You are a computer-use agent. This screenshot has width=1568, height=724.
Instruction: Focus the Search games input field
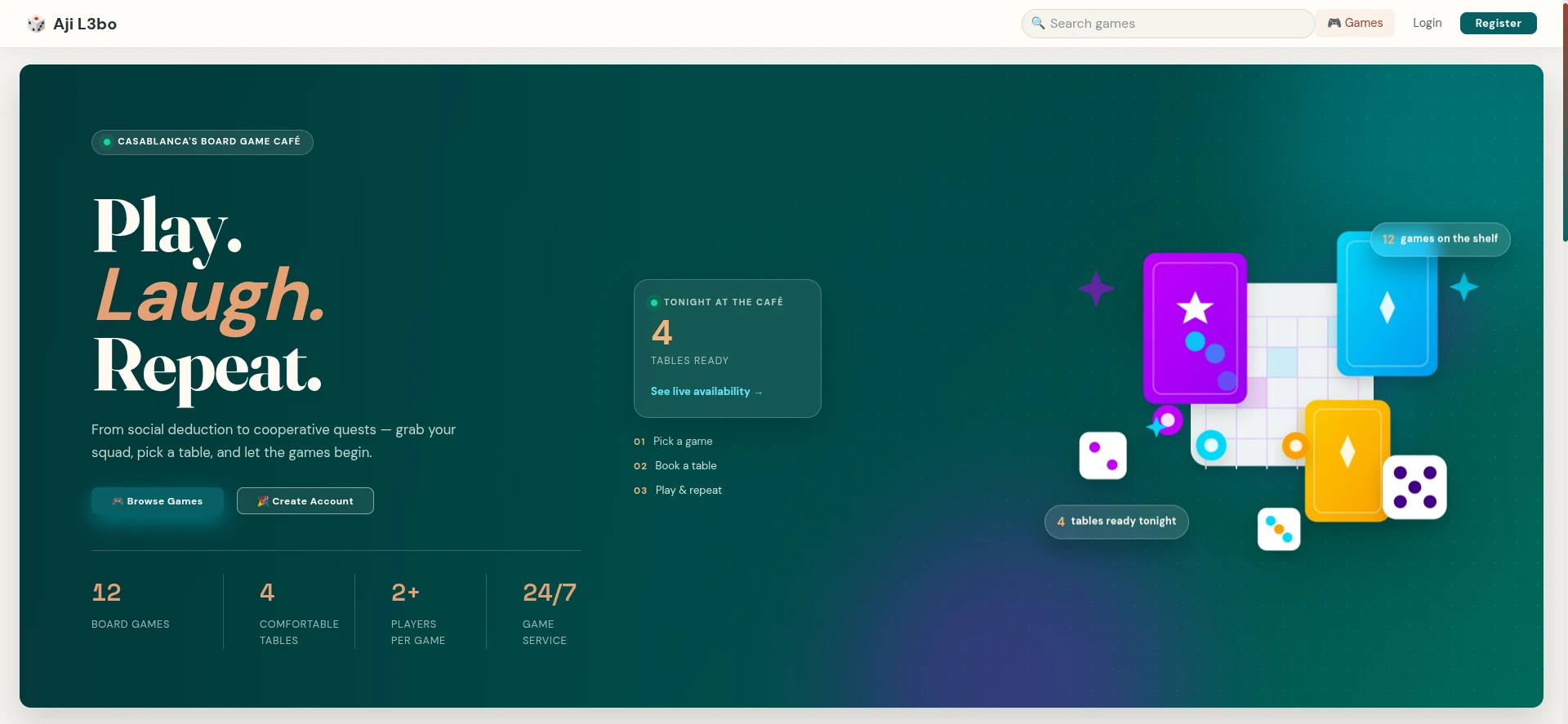coord(1168,24)
